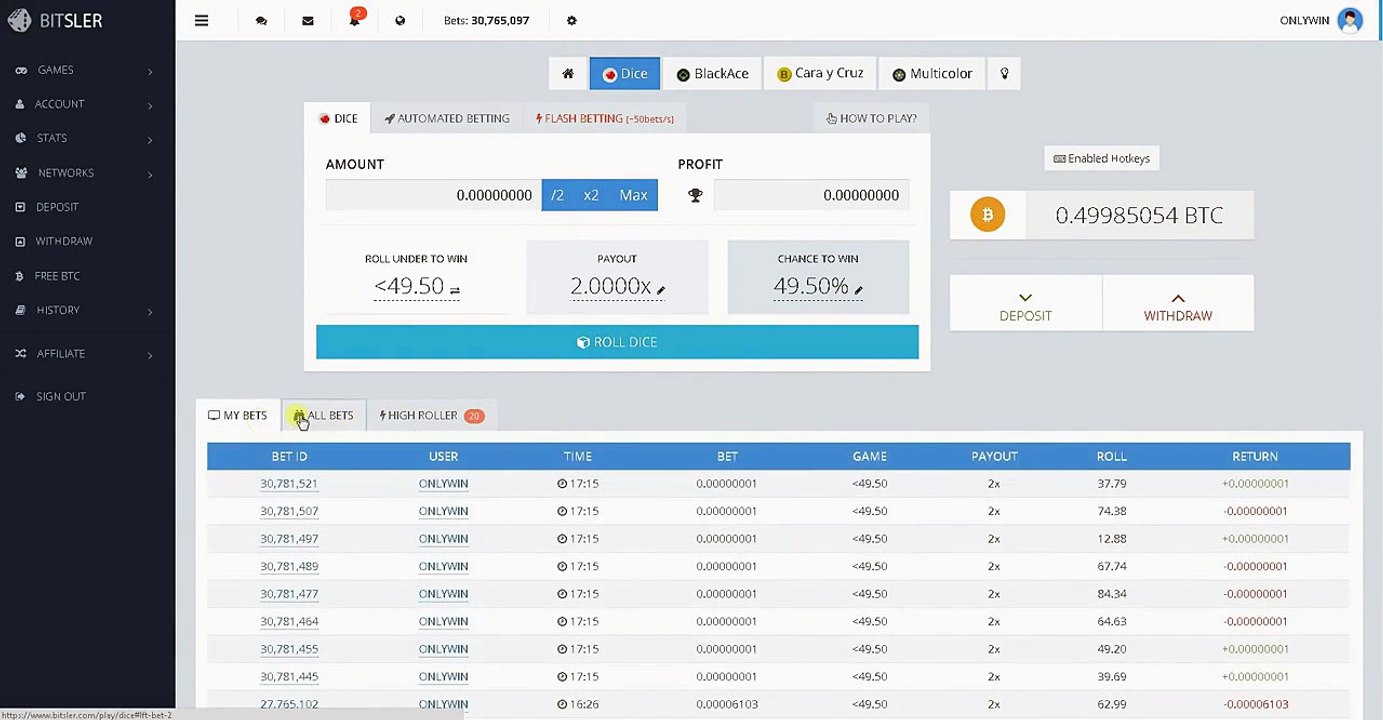Click the globe language icon
This screenshot has width=1383, height=720.
pos(400,20)
